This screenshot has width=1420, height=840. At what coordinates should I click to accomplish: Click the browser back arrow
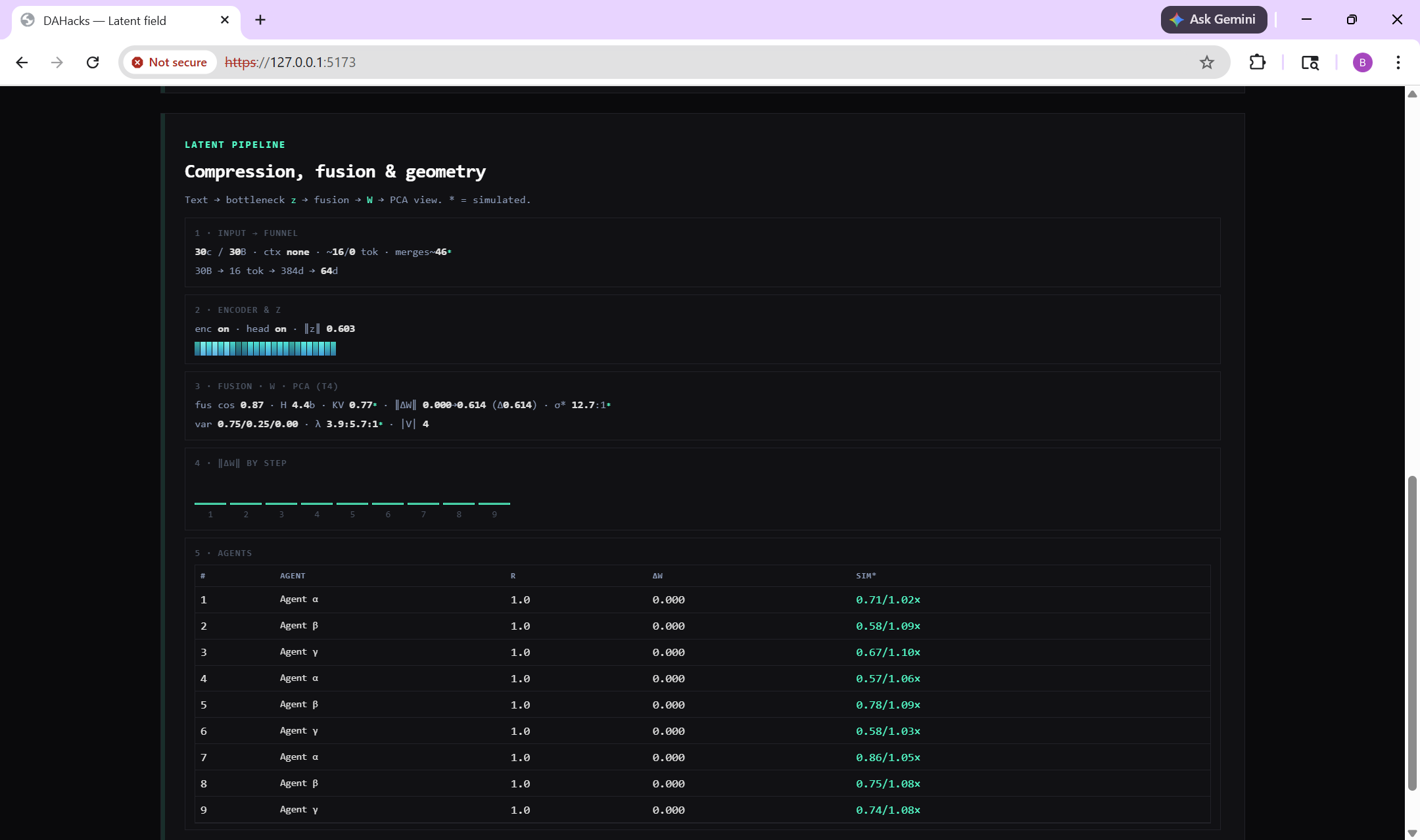tap(22, 62)
